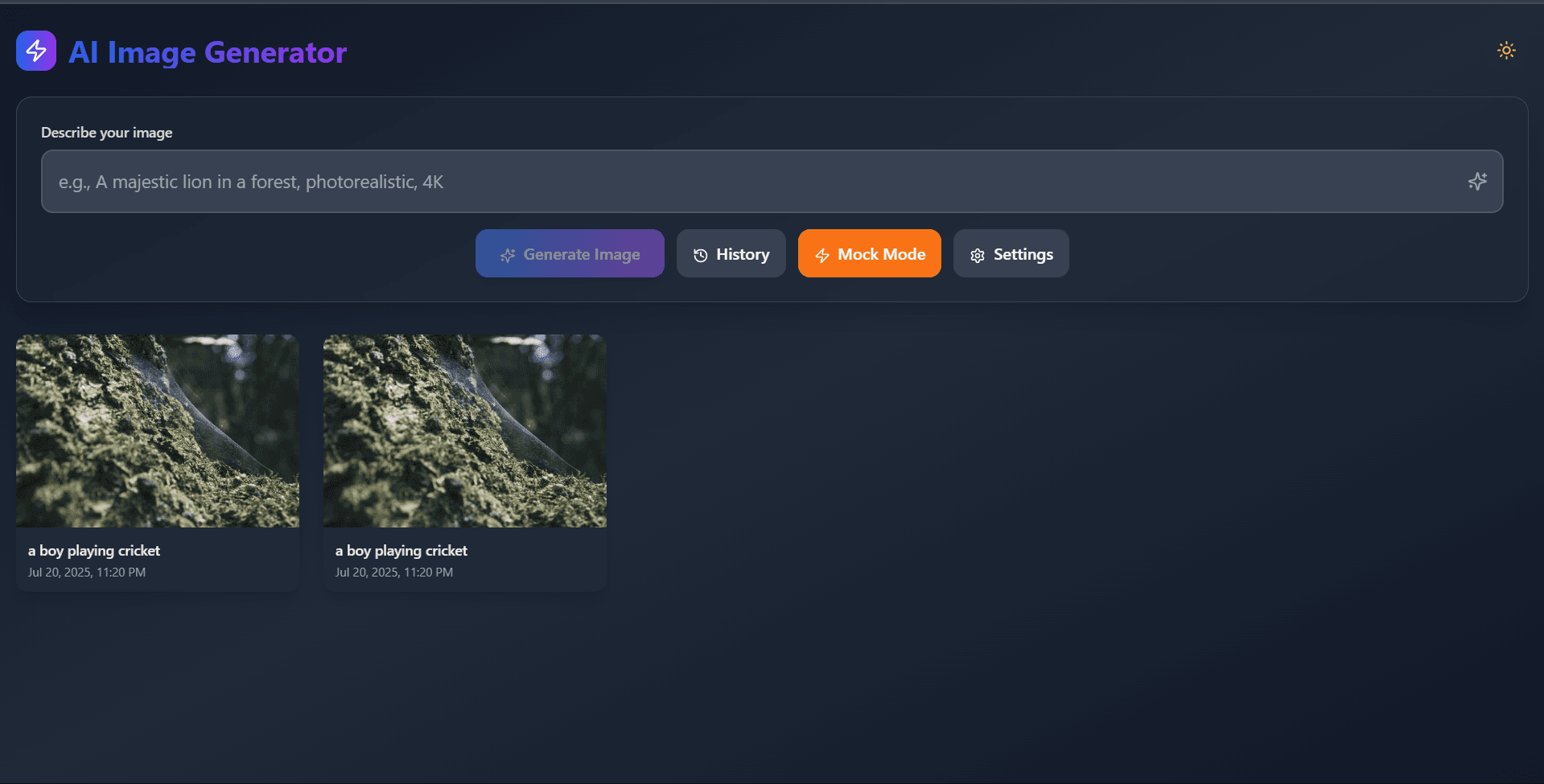Click the "AI Image Generator" title text
Screen dimensions: 1544x784
tap(208, 52)
